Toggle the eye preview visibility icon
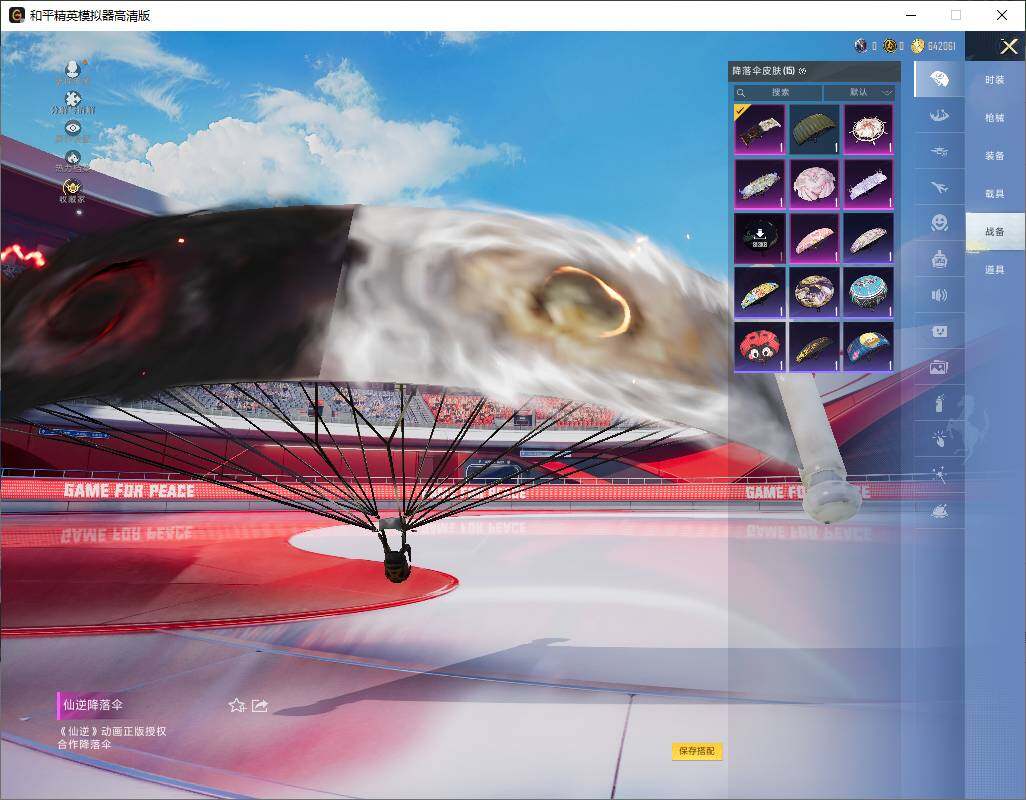 73,128
